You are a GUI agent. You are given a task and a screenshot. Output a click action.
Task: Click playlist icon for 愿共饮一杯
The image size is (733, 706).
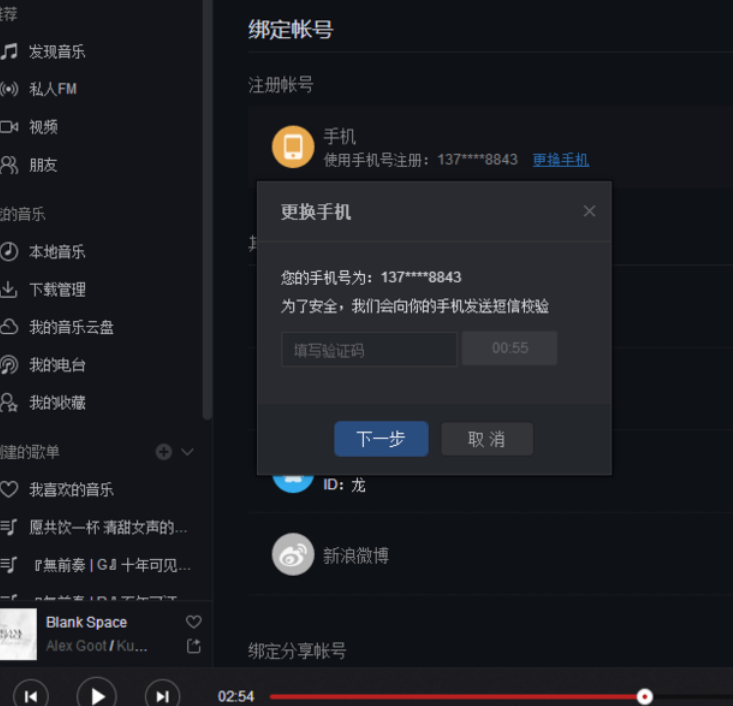(x=9, y=527)
